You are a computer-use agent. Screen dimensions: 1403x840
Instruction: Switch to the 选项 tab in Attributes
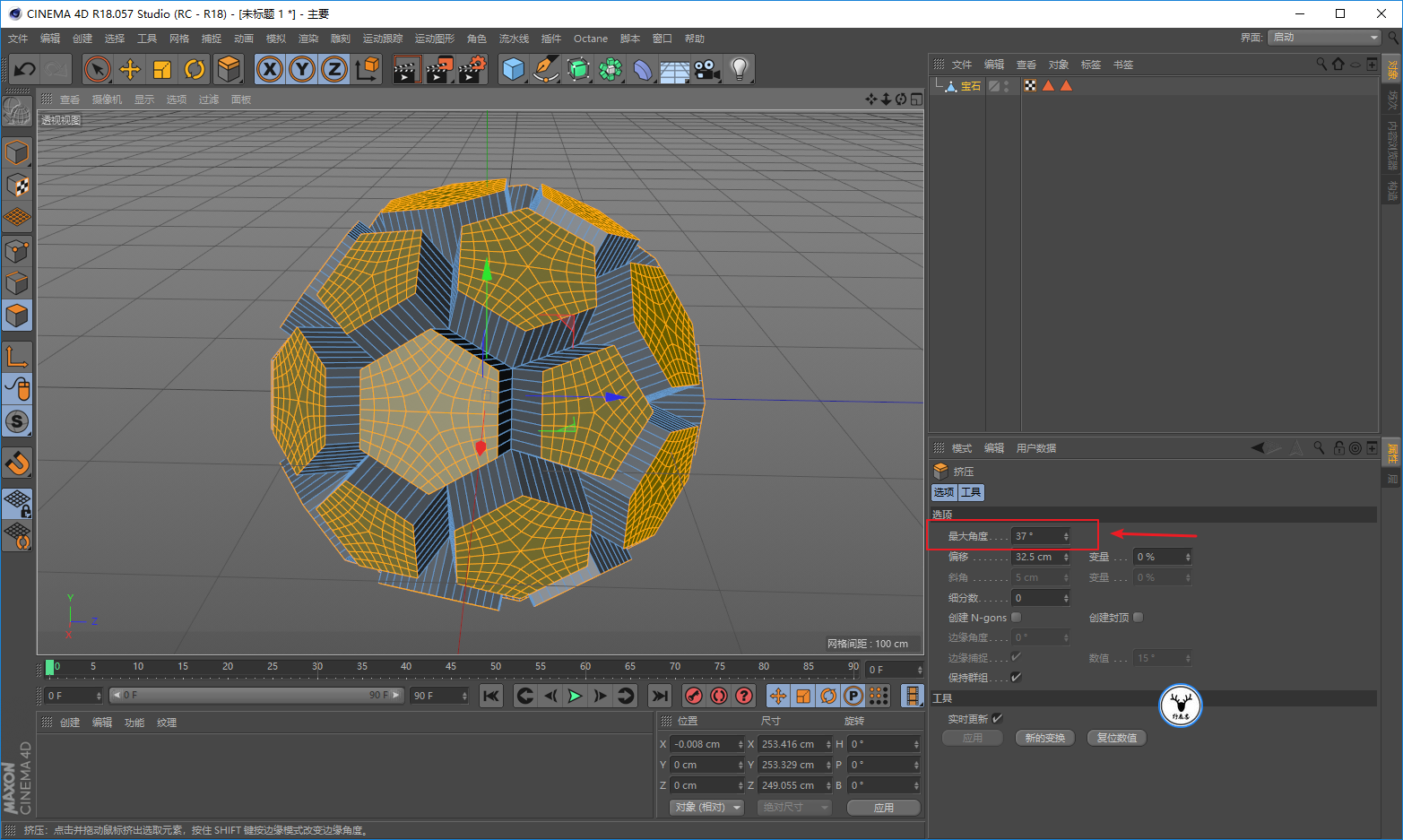944,492
